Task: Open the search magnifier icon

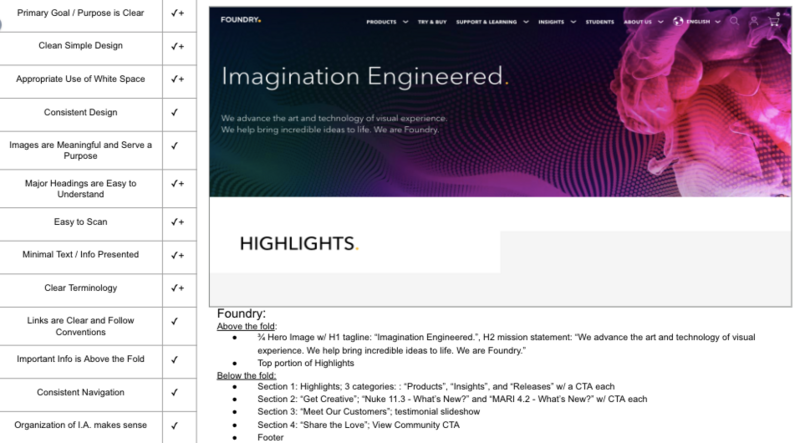Action: [733, 20]
